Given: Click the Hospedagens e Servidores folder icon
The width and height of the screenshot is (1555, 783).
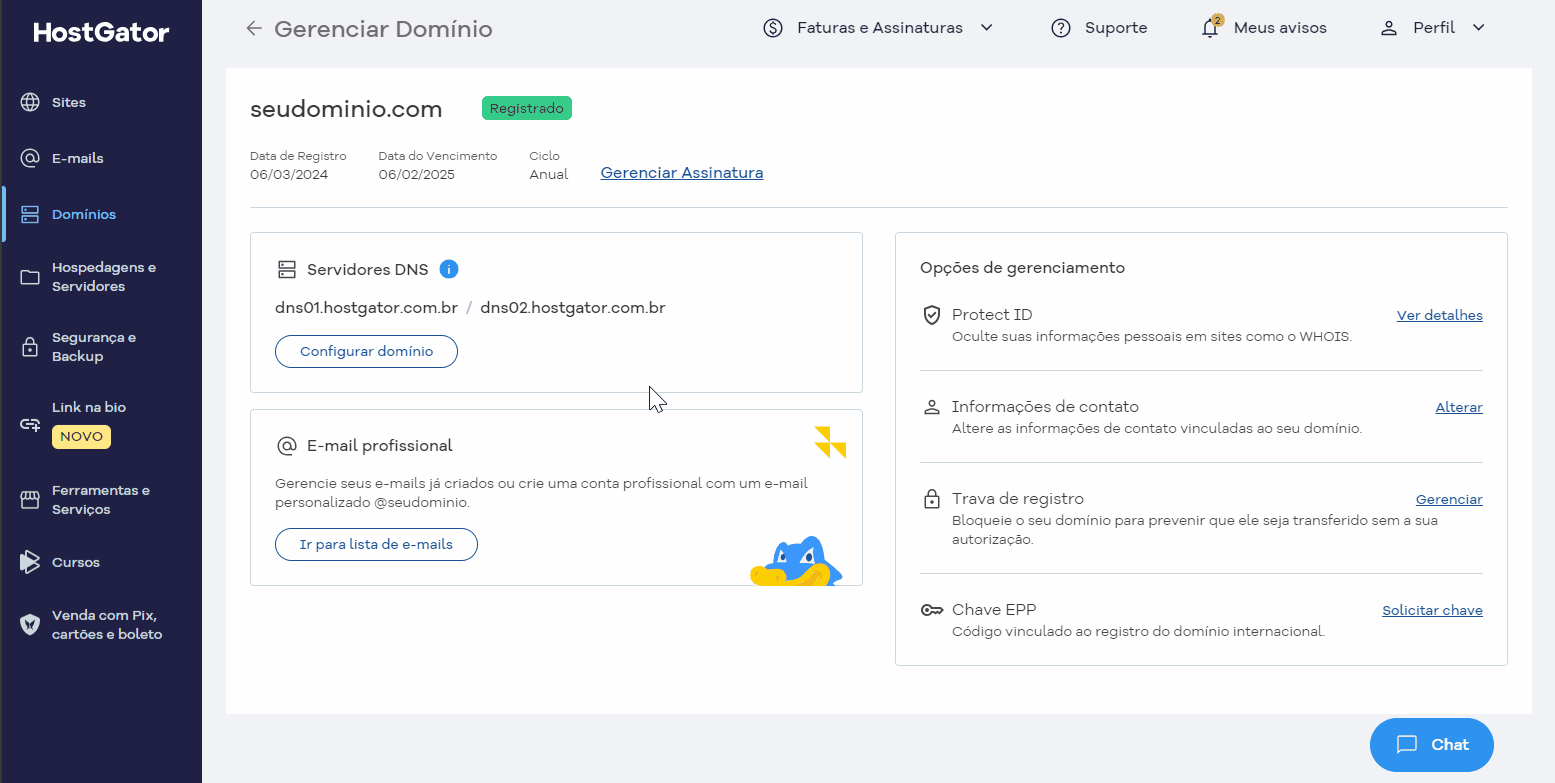Looking at the screenshot, I should click(30, 277).
